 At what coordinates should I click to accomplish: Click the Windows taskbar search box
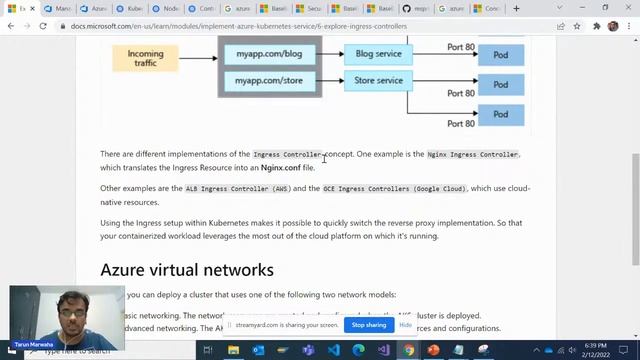pos(110,351)
